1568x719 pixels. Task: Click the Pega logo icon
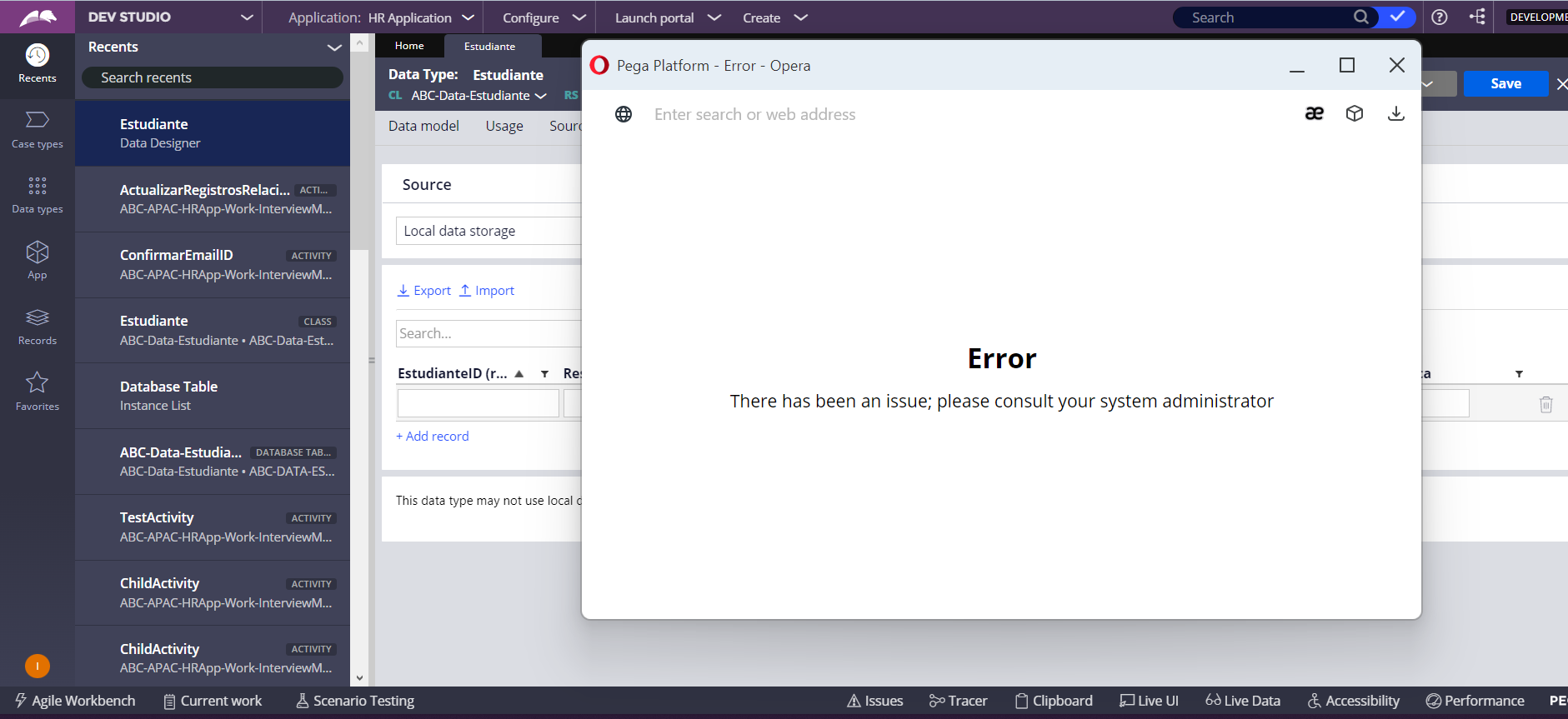coord(38,17)
